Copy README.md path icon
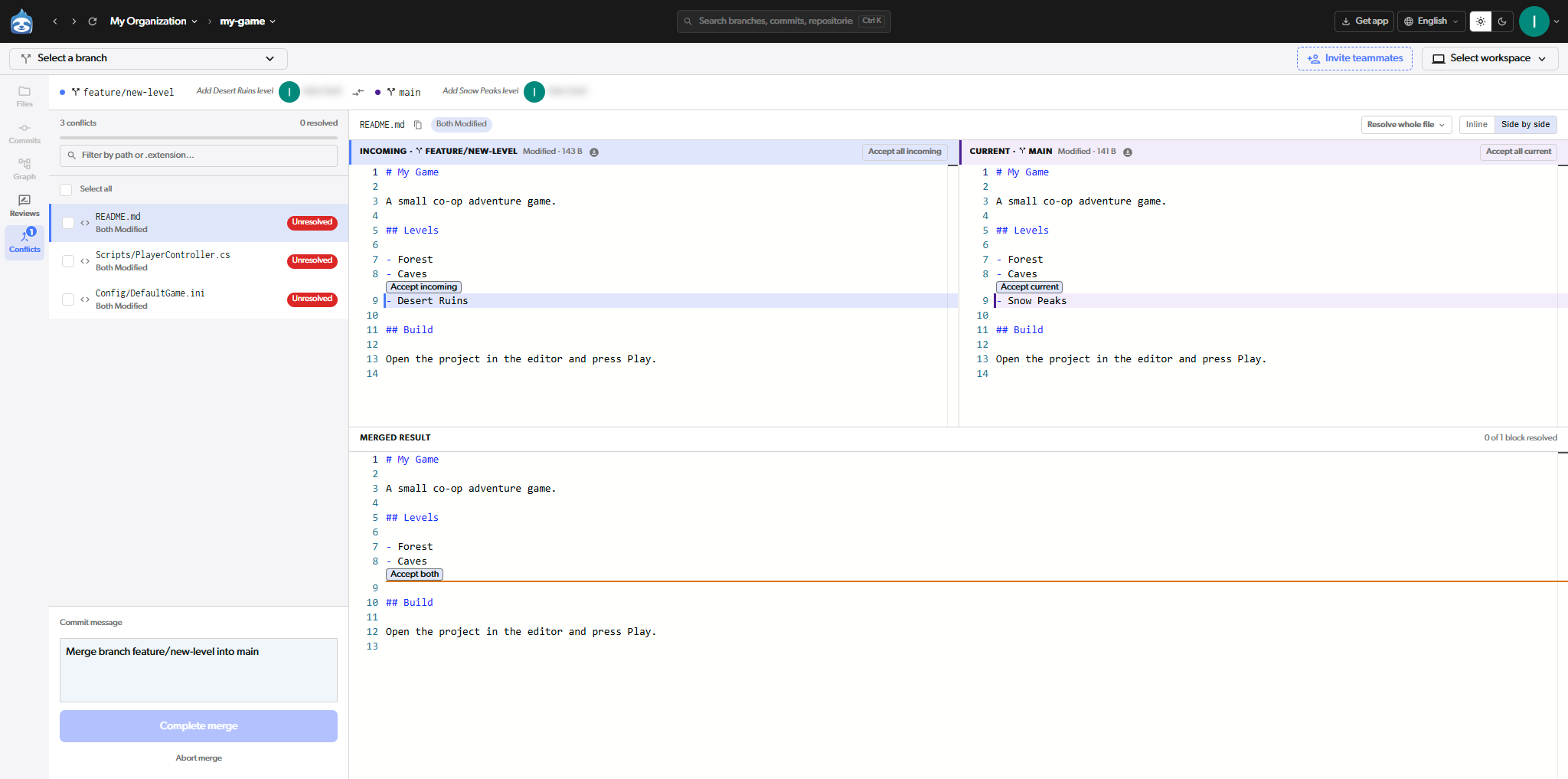Image resolution: width=1568 pixels, height=779 pixels. (418, 125)
